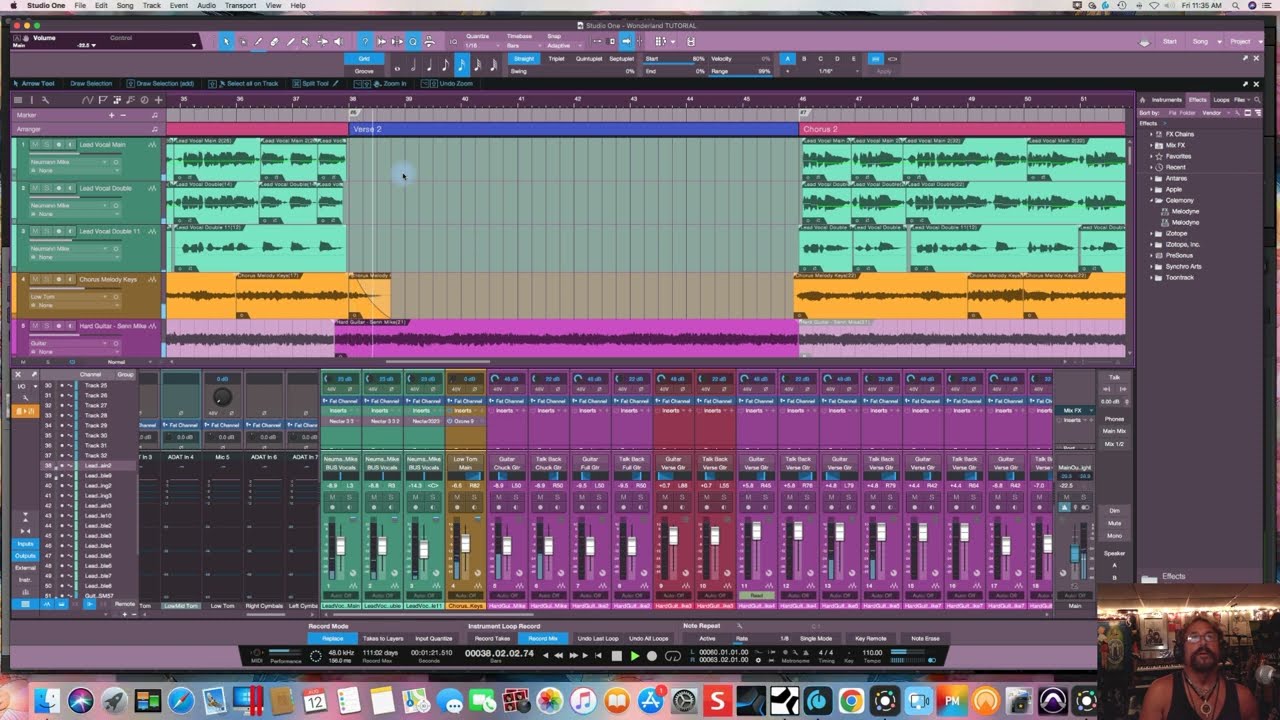The image size is (1280, 720).
Task: Toggle the Loop transport button
Action: (674, 656)
